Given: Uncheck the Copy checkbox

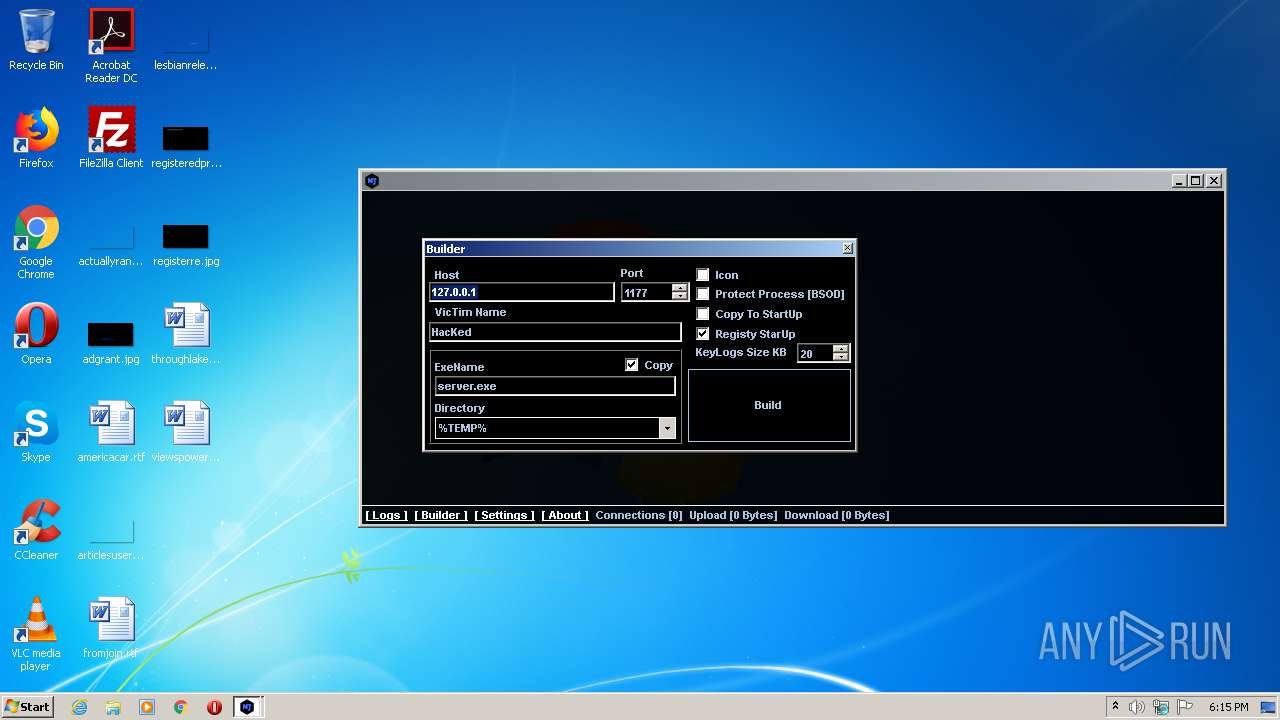Looking at the screenshot, I should (x=632, y=365).
